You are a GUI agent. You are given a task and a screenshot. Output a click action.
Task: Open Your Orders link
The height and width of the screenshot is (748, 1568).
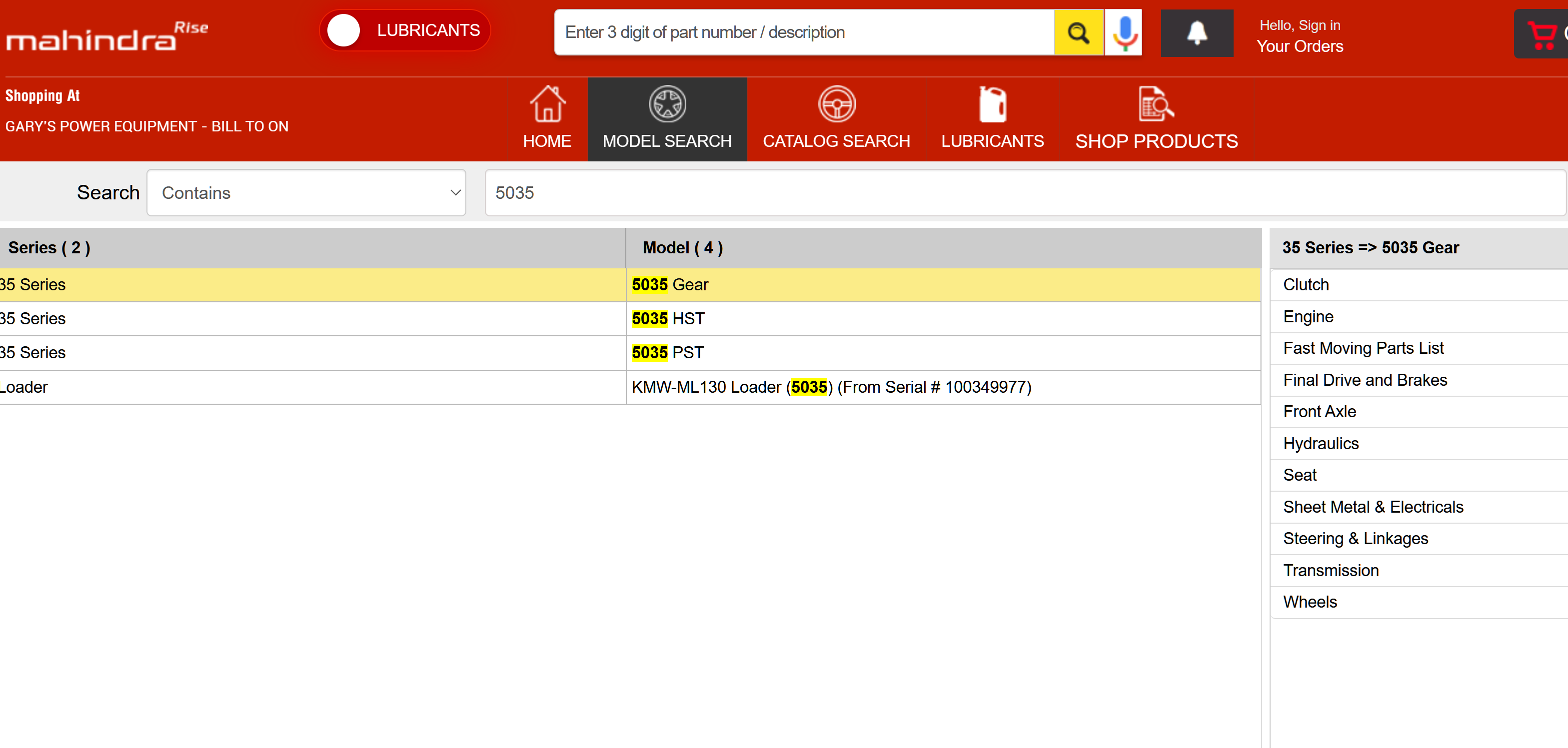1300,46
